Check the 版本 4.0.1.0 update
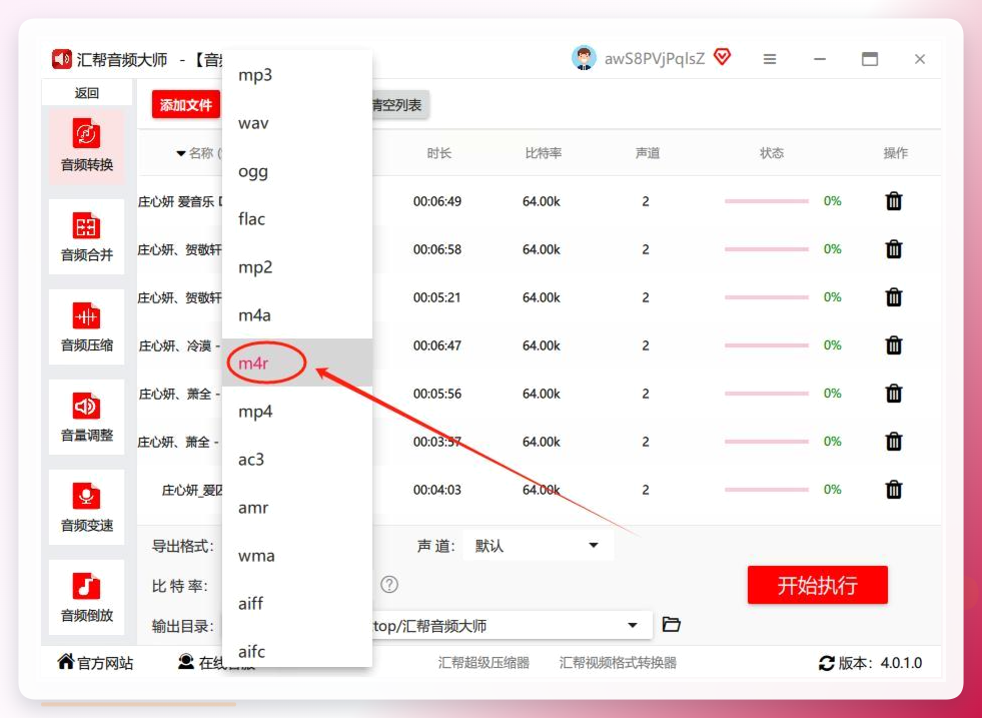 click(x=871, y=663)
